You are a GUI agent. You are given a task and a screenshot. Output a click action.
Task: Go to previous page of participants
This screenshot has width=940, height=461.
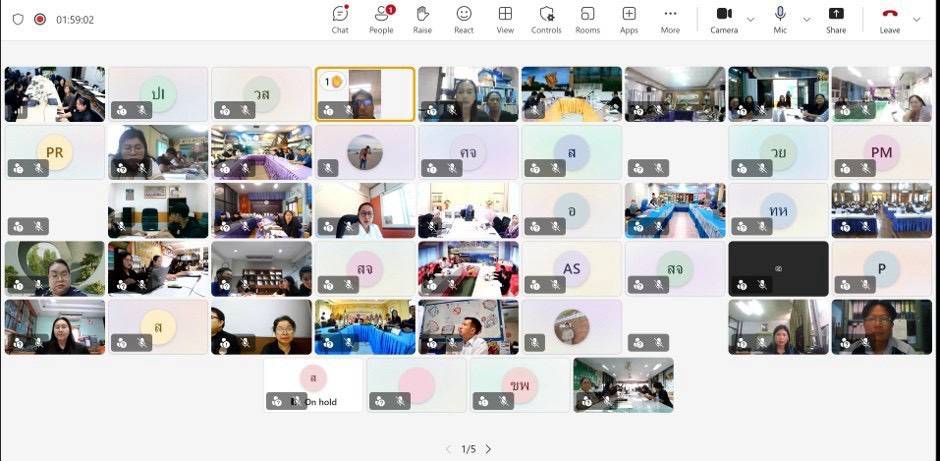click(448, 449)
